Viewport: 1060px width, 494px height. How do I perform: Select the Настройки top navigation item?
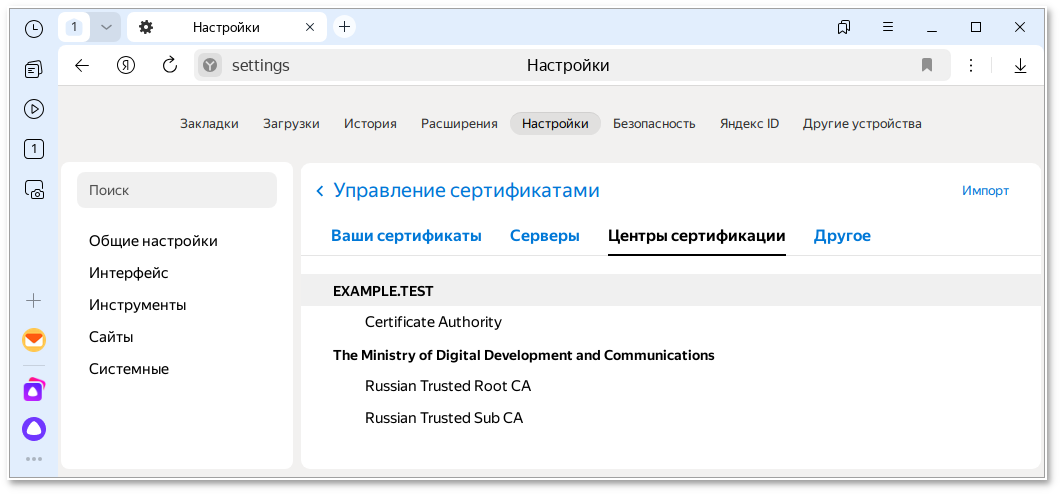click(555, 124)
